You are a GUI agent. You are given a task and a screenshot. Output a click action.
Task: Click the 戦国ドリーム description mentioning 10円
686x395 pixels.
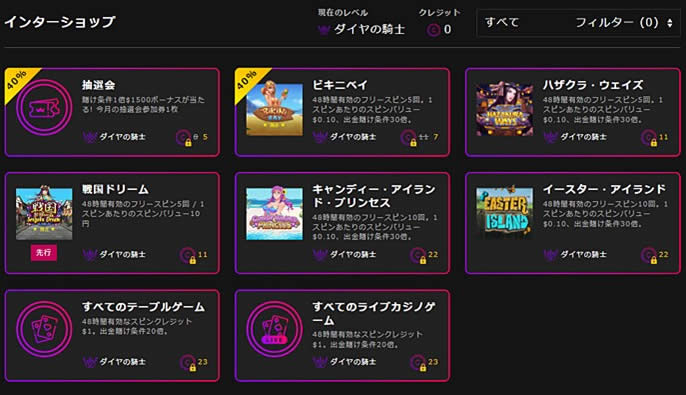143,214
